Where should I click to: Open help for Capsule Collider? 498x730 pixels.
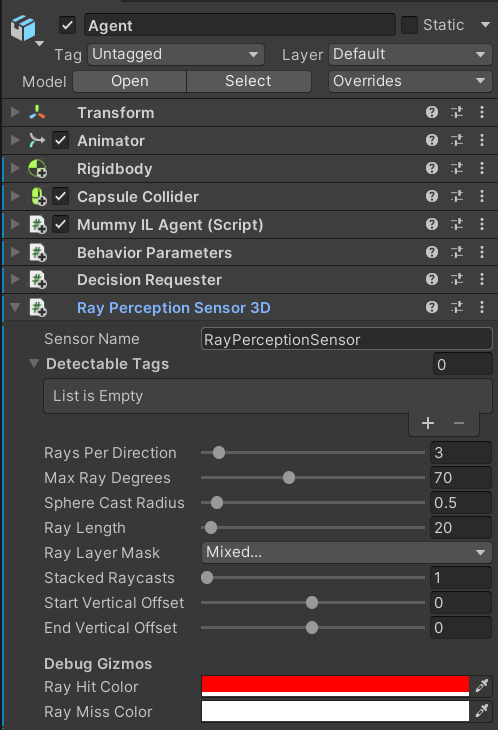(431, 196)
